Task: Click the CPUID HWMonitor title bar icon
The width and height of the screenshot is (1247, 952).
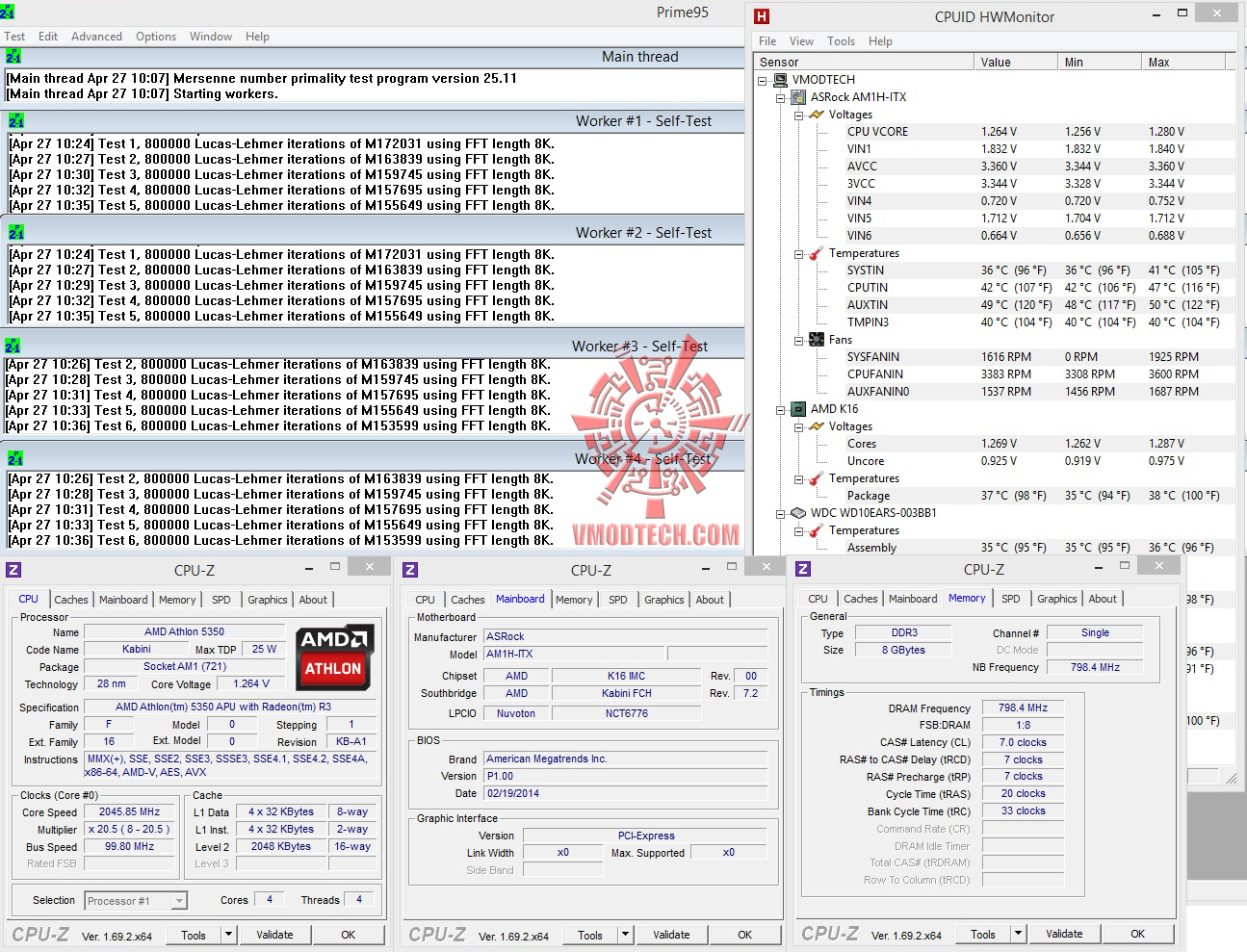Action: point(762,16)
